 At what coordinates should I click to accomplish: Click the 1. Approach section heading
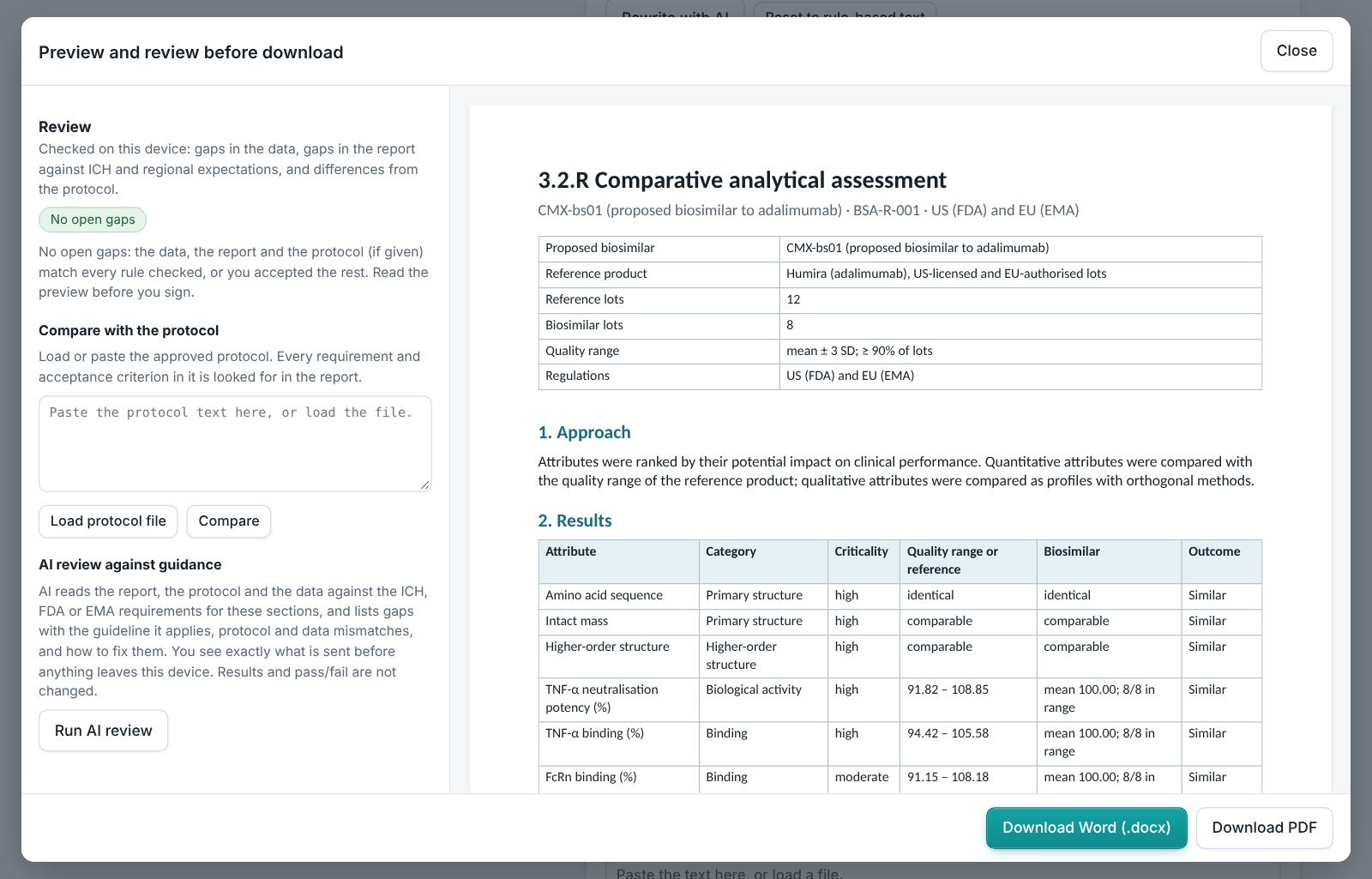pos(584,432)
